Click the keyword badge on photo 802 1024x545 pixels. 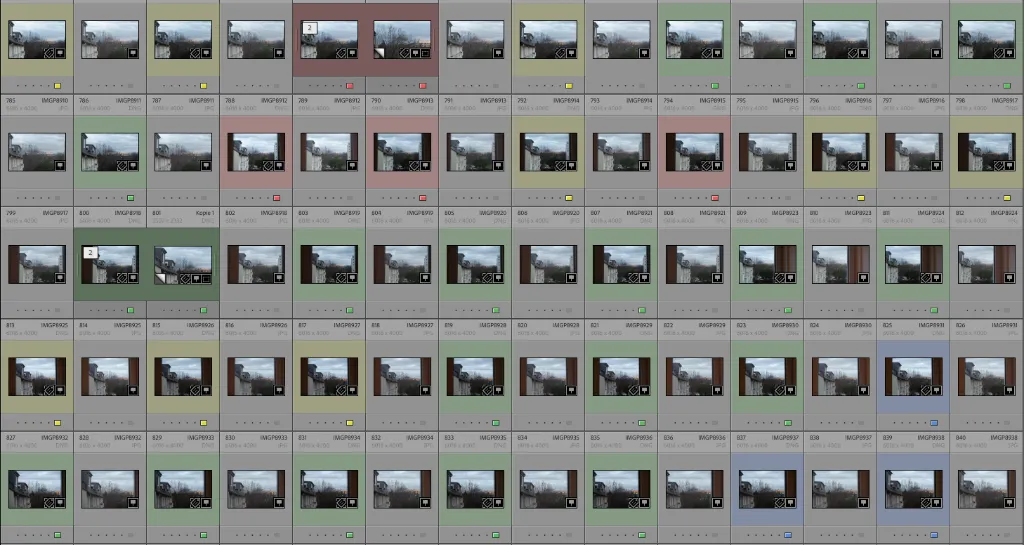[279, 278]
